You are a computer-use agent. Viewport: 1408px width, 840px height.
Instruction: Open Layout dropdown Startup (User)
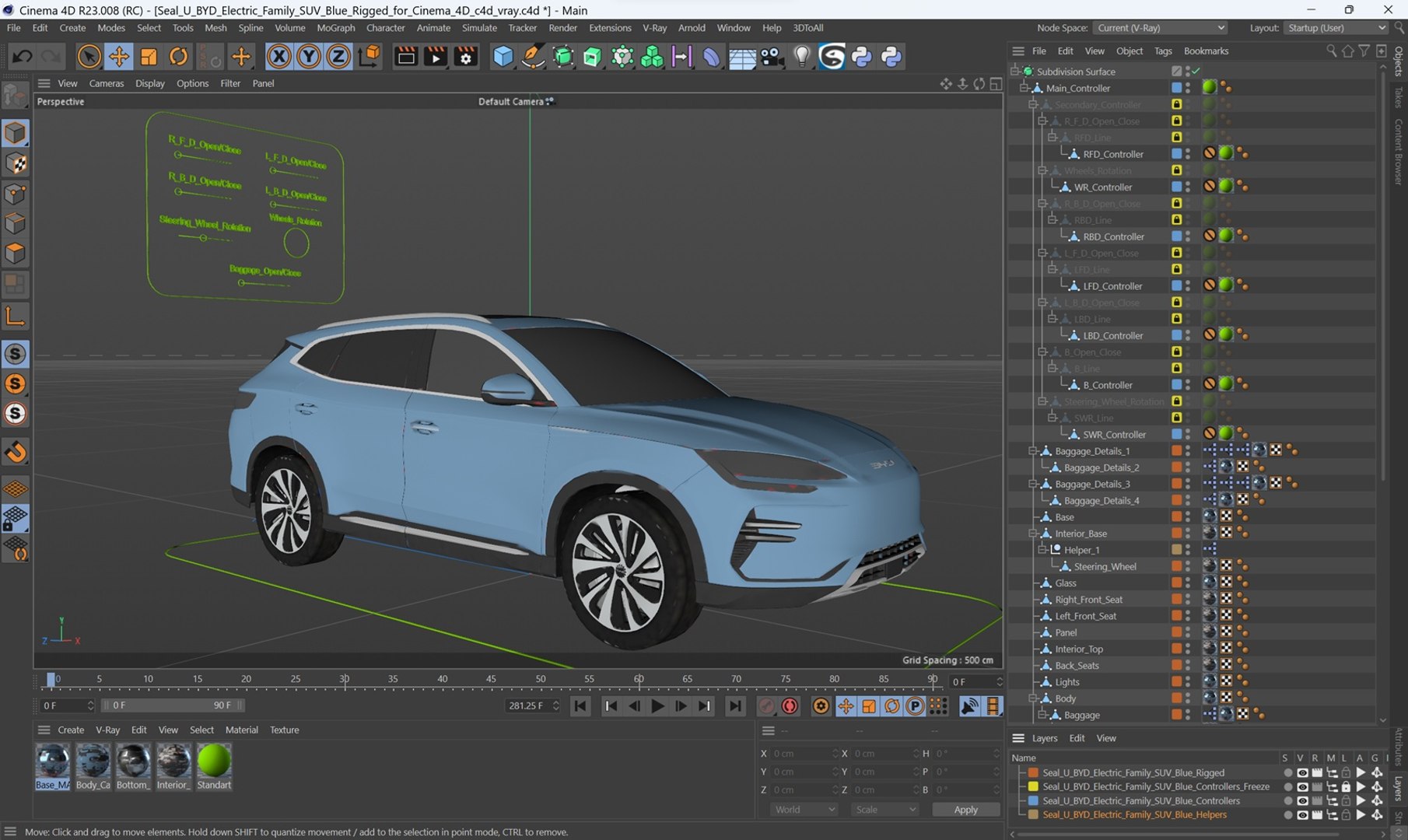point(1336,28)
